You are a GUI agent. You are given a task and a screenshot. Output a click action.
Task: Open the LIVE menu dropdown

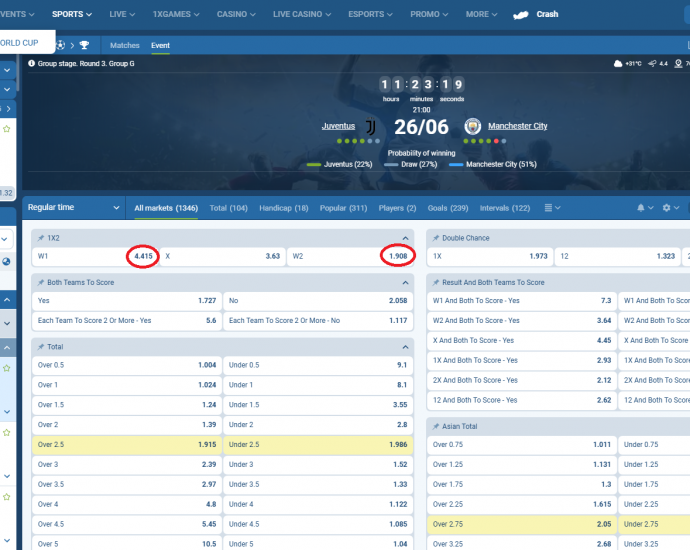[122, 14]
